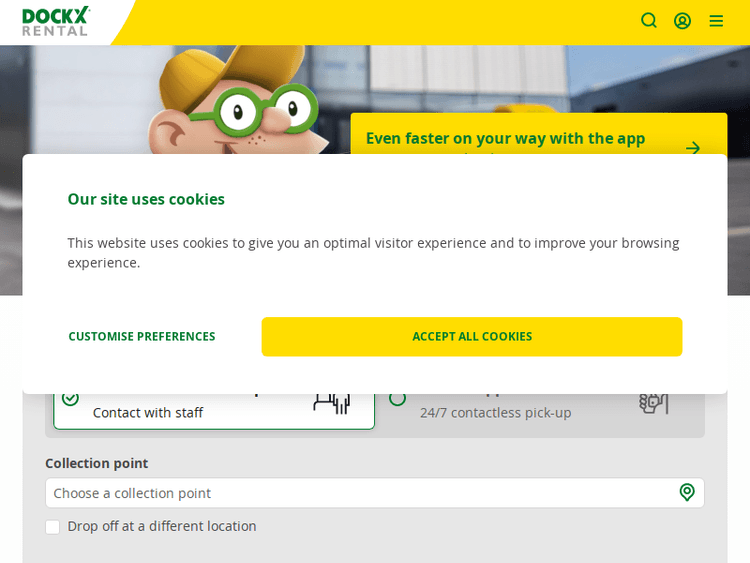Screen dimensions: 750x563
Task: Click the 'Our site uses cookies' heading
Action: pos(146,199)
